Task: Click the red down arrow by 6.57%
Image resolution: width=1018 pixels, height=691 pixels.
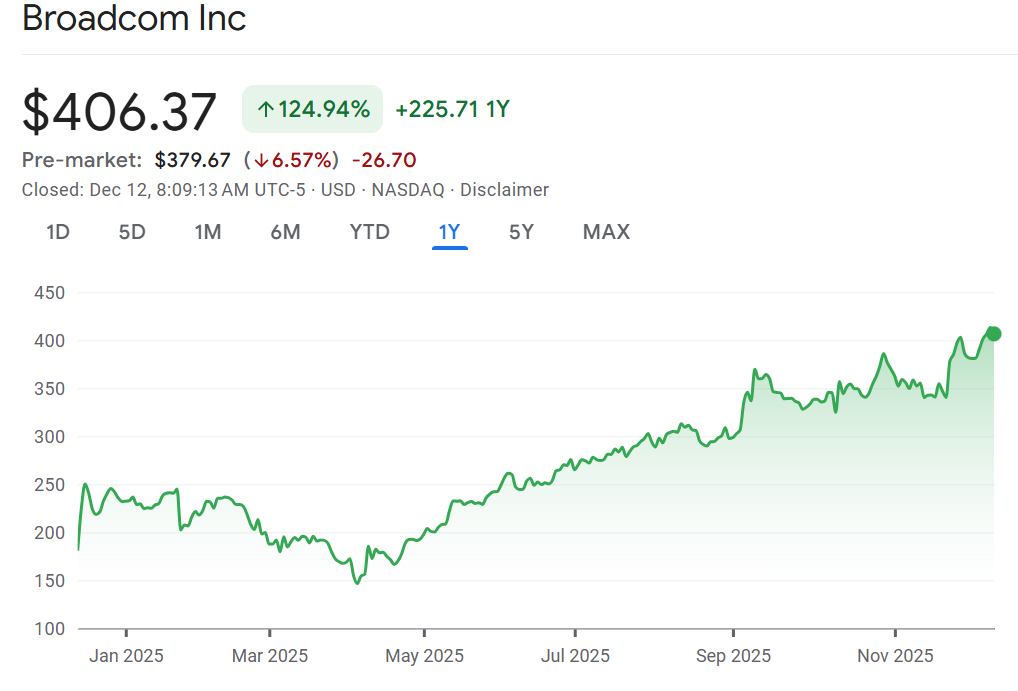Action: click(260, 160)
